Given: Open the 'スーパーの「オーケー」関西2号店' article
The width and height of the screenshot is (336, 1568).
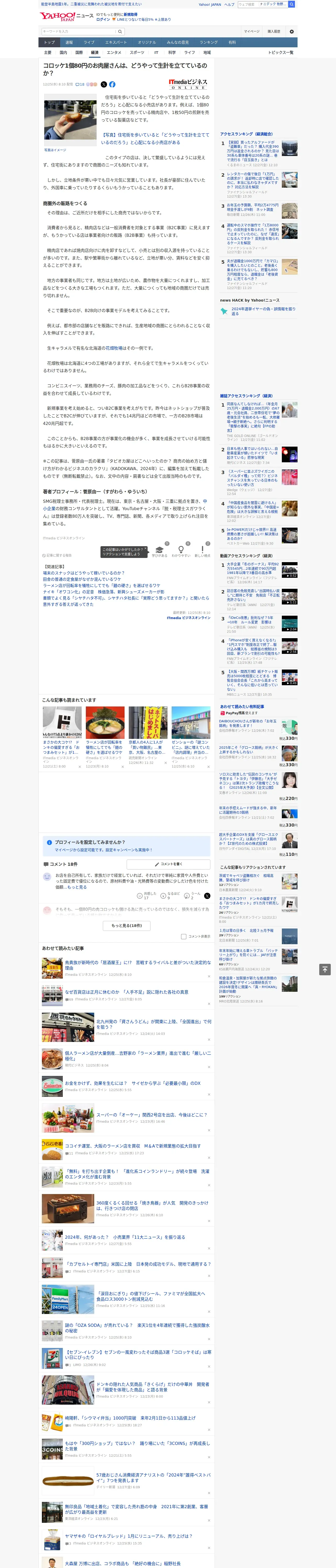Looking at the screenshot, I should [151, 1115].
